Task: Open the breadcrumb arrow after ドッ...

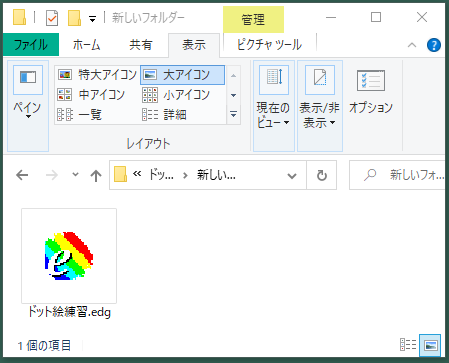Action: [185, 175]
